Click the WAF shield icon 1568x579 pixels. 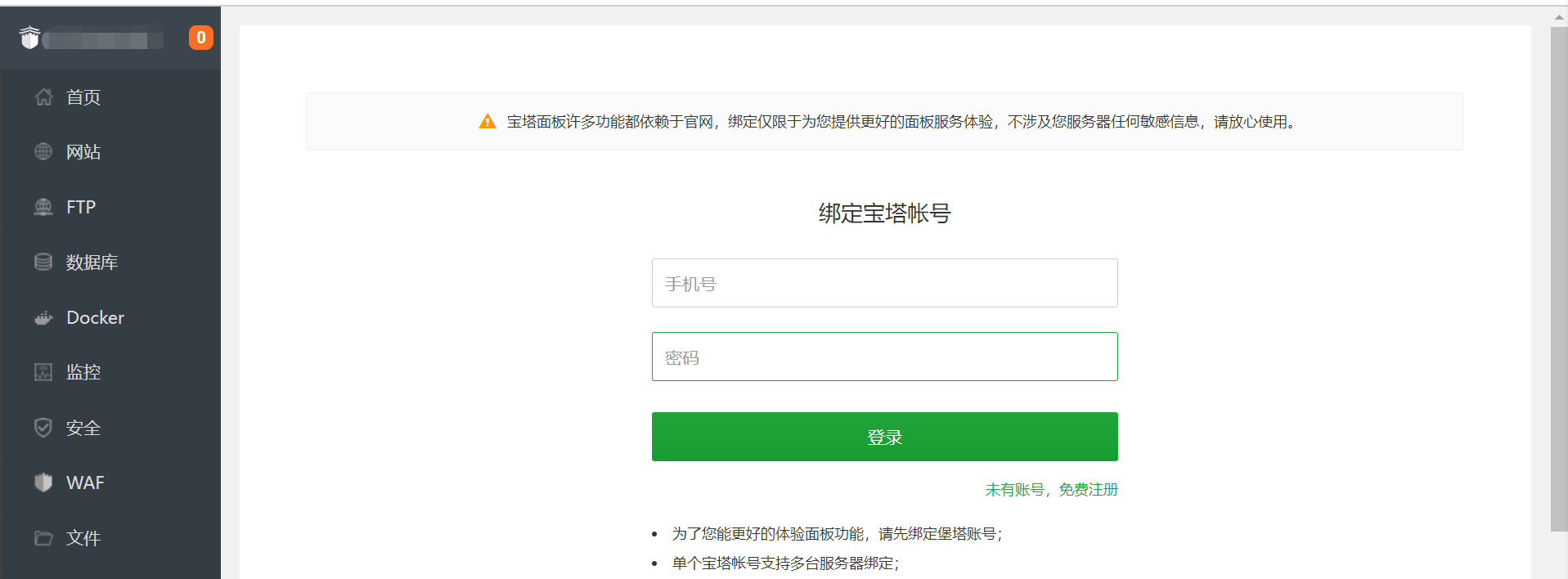43,482
